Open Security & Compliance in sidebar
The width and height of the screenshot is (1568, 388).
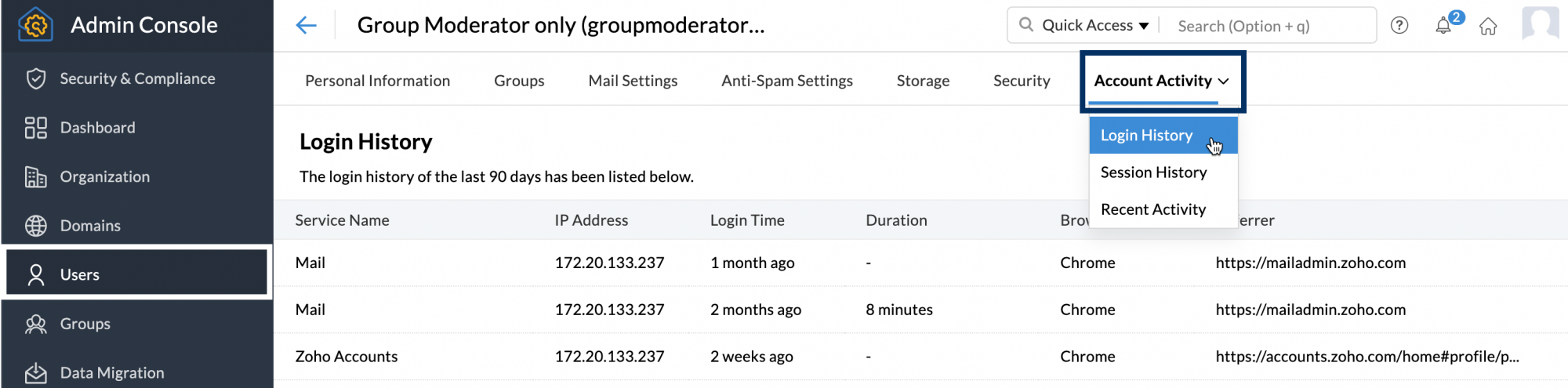pos(137,78)
